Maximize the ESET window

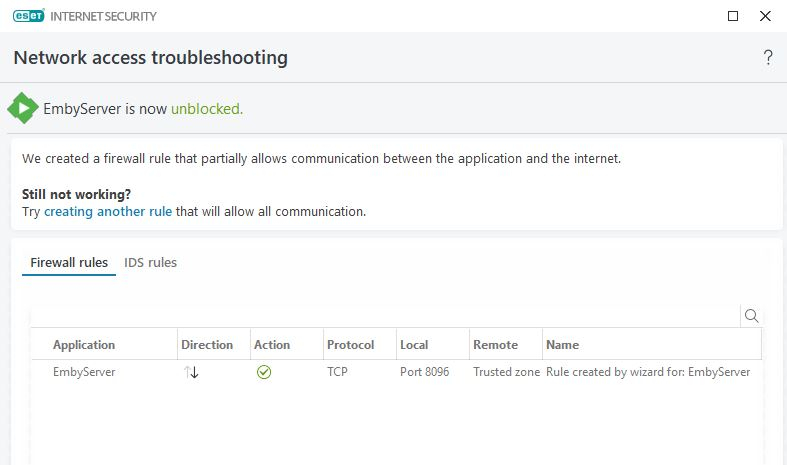click(x=733, y=16)
